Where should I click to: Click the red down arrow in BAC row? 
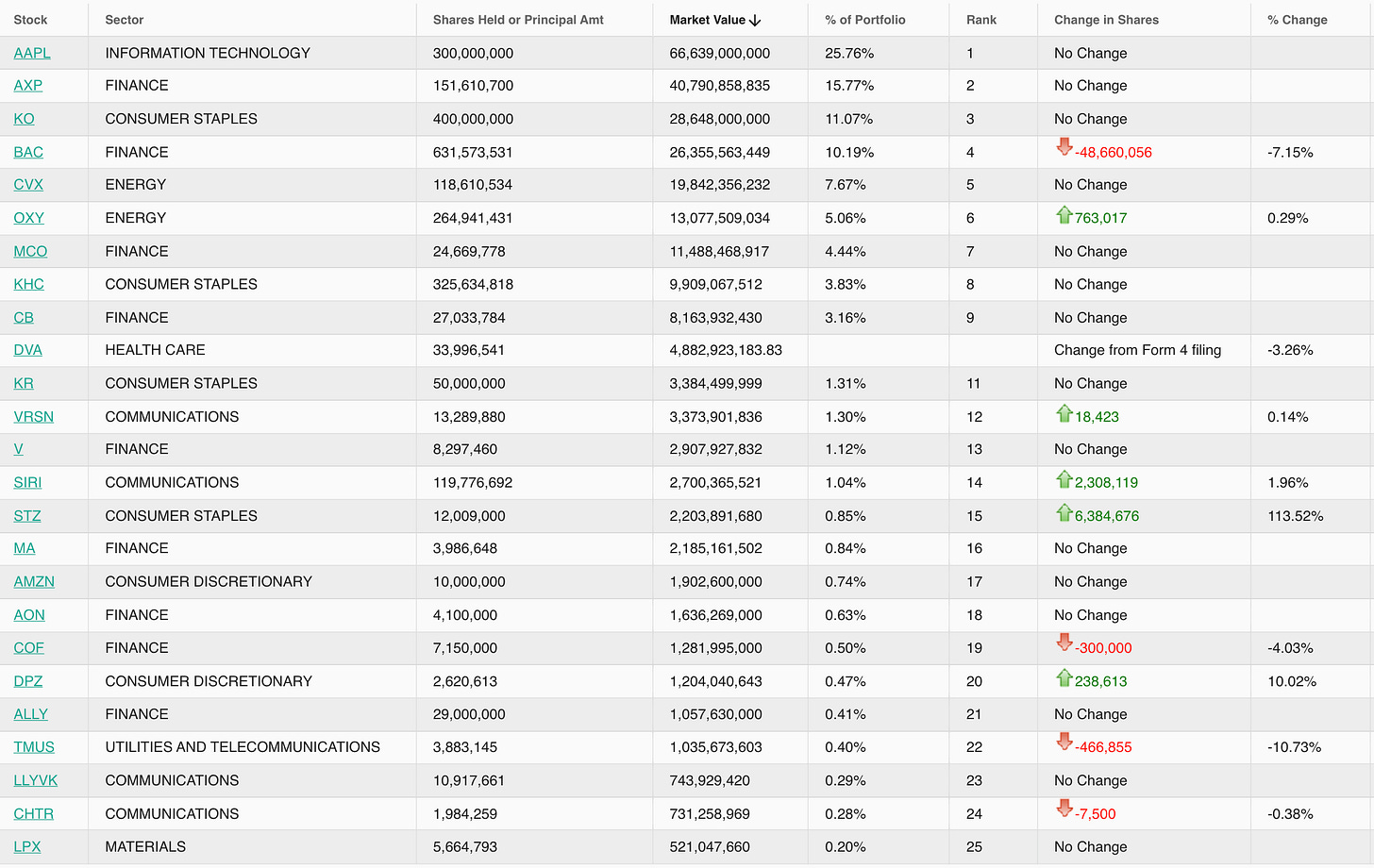(1064, 147)
